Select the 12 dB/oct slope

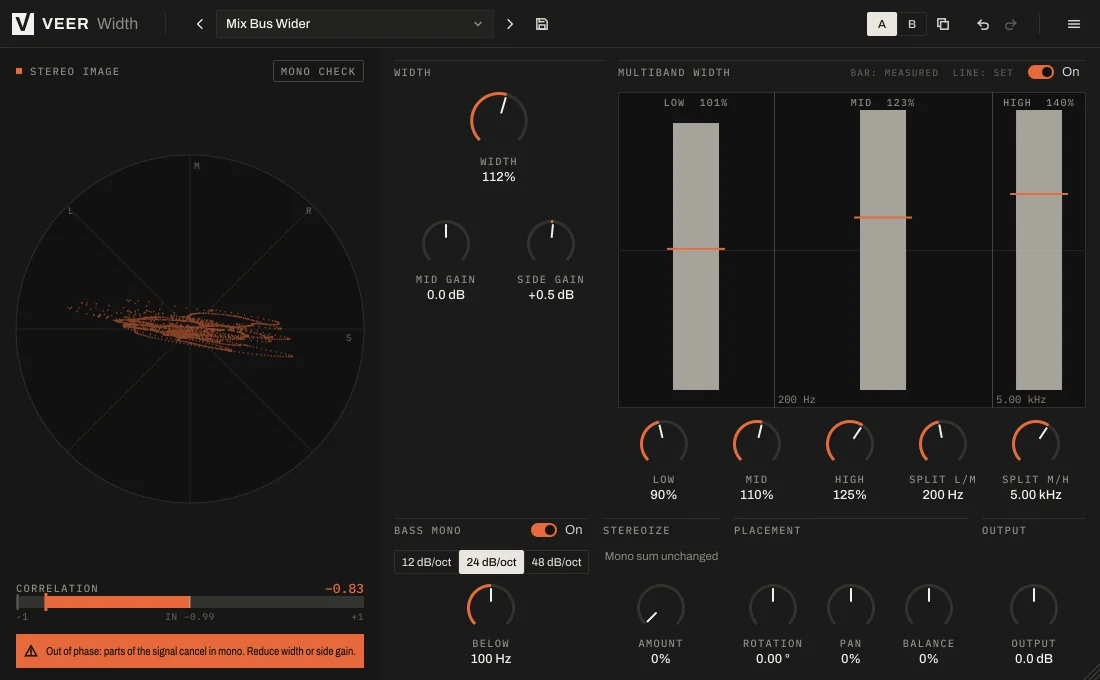tap(427, 562)
